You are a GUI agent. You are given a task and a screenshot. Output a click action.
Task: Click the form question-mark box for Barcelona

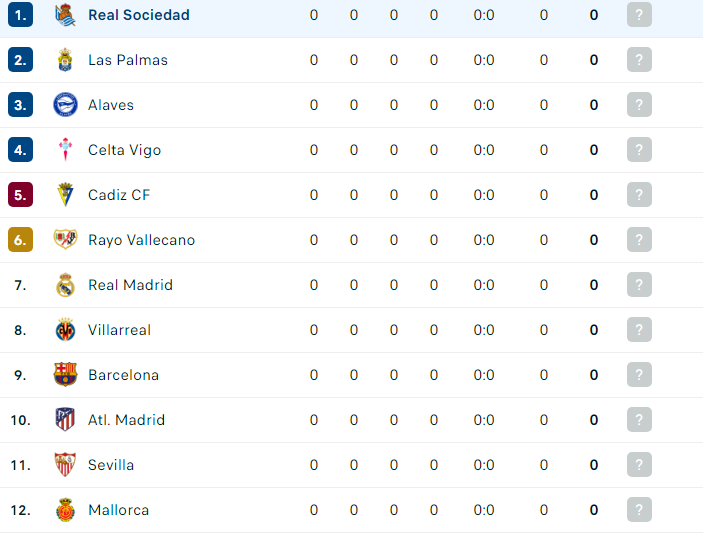(639, 375)
